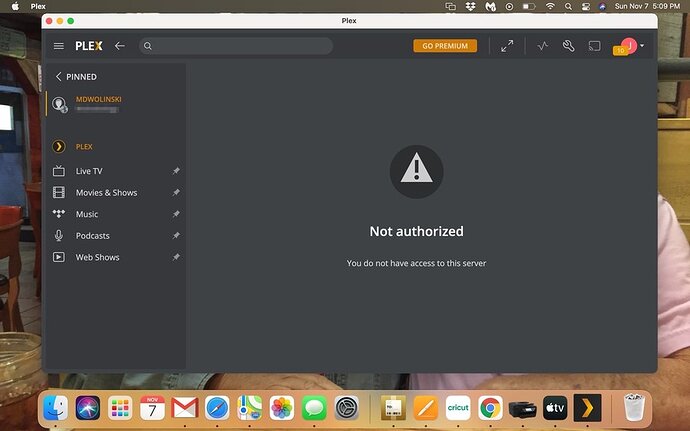Click the MDWOLINSKI server avatar icon
Viewport: 690px width, 431px height.
coord(59,104)
